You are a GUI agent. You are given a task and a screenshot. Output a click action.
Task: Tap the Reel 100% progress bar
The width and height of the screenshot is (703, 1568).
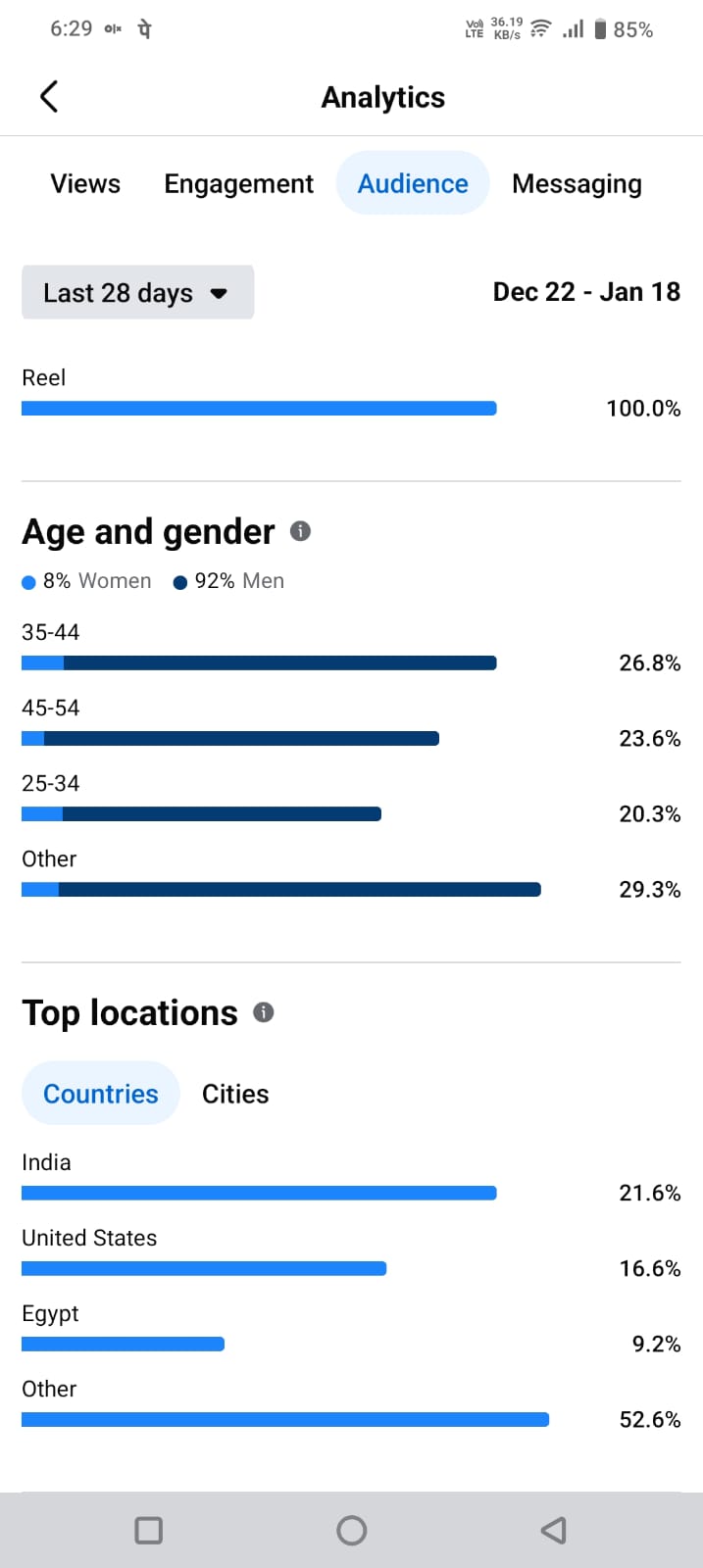tap(259, 409)
